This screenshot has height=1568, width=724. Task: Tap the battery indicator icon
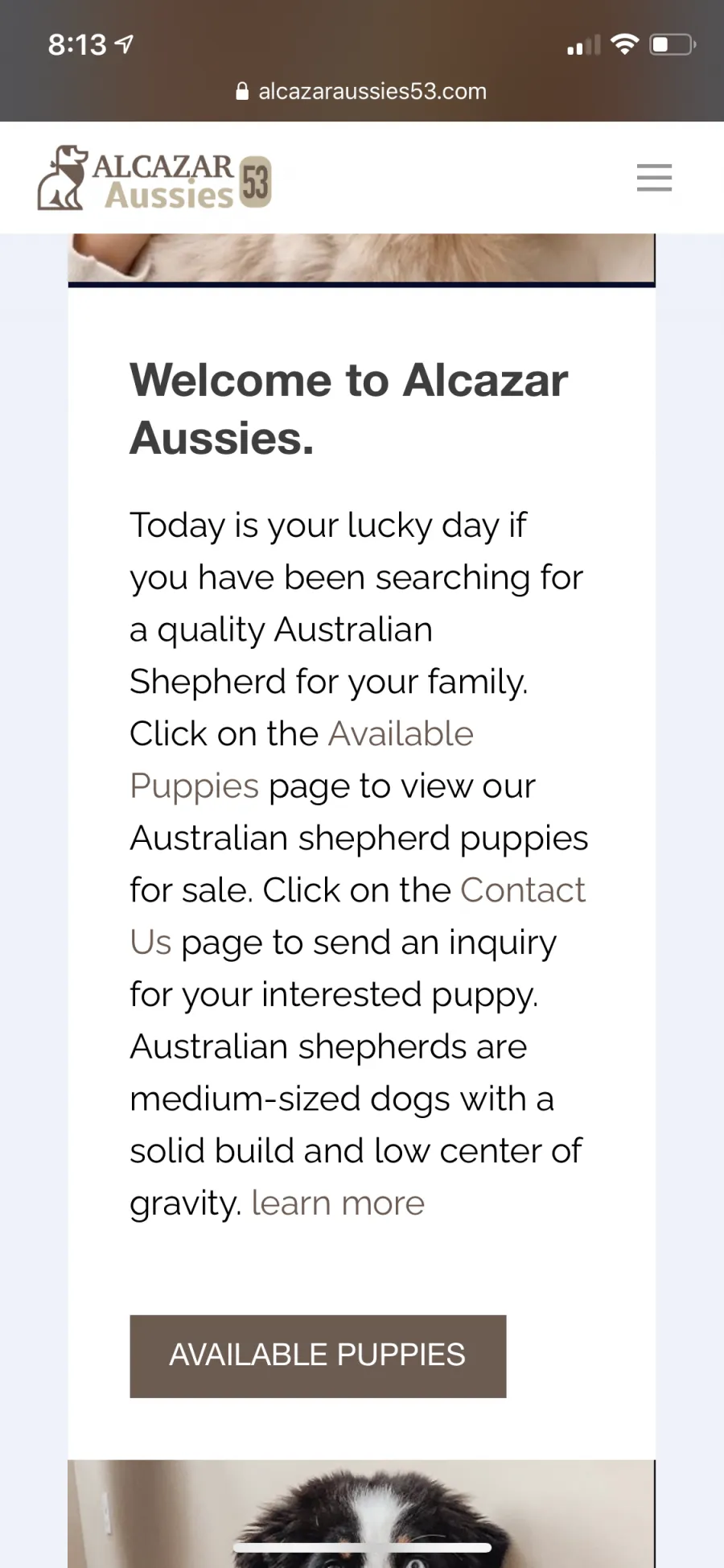[673, 44]
